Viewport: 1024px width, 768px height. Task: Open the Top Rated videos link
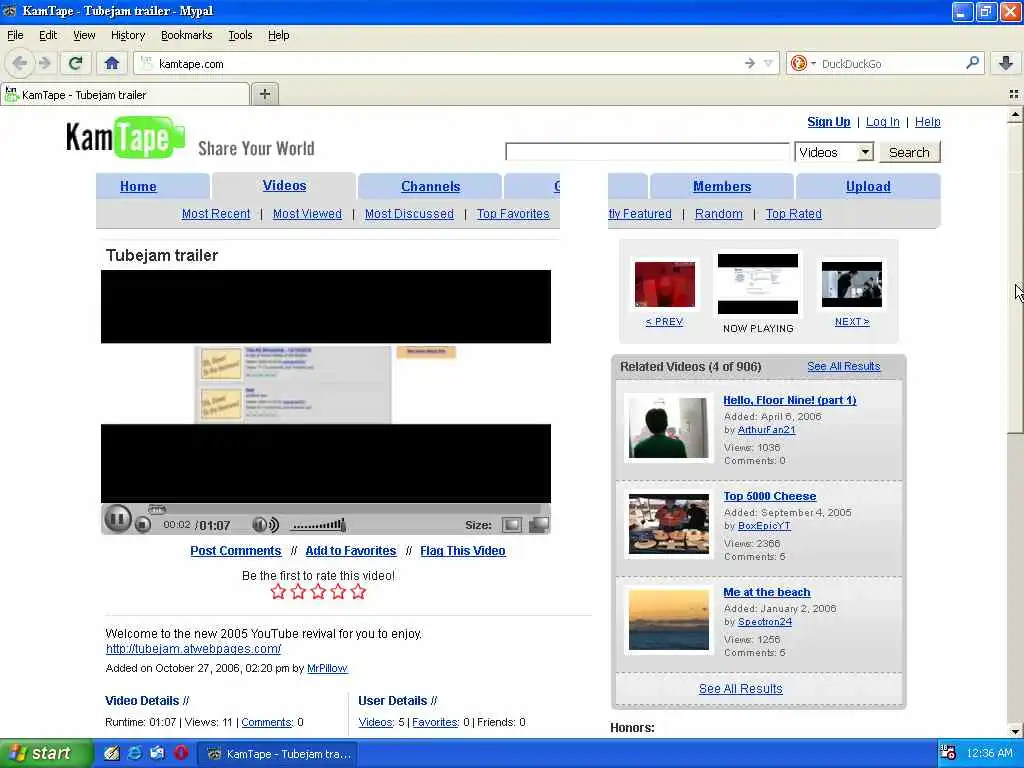point(793,214)
